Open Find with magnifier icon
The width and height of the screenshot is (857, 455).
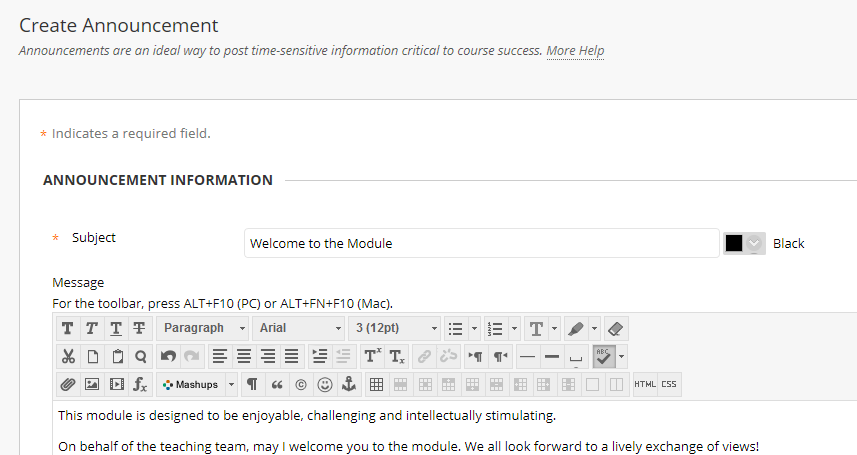click(x=140, y=357)
